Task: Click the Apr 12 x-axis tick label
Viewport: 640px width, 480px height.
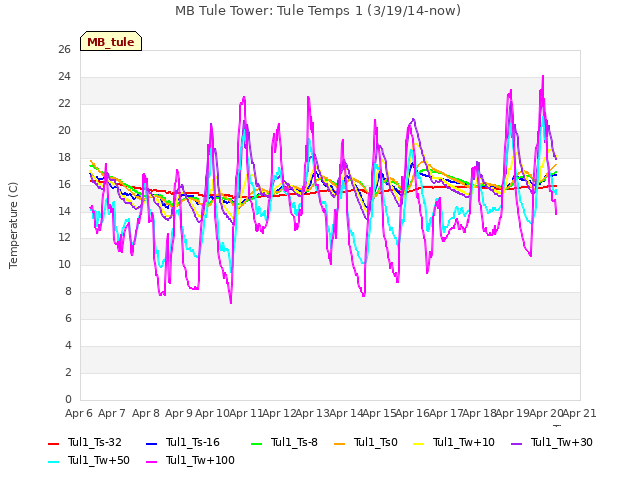Action: (279, 413)
